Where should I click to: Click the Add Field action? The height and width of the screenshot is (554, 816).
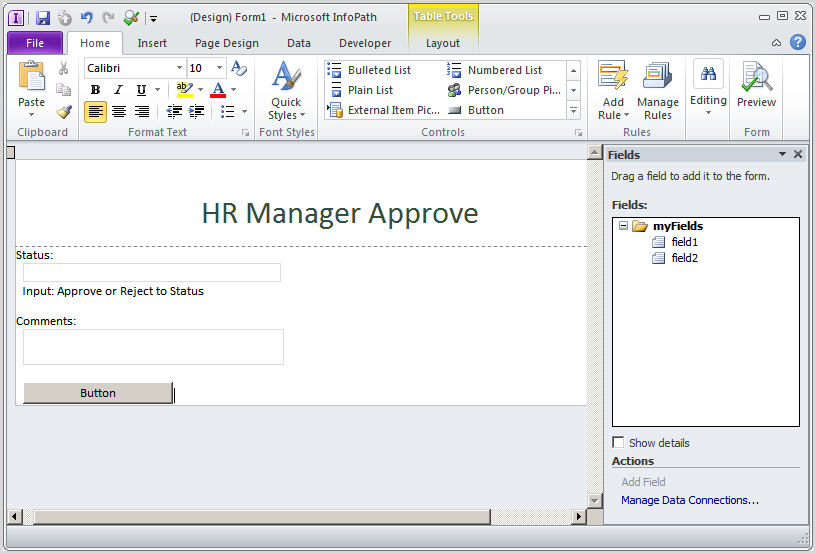point(643,482)
